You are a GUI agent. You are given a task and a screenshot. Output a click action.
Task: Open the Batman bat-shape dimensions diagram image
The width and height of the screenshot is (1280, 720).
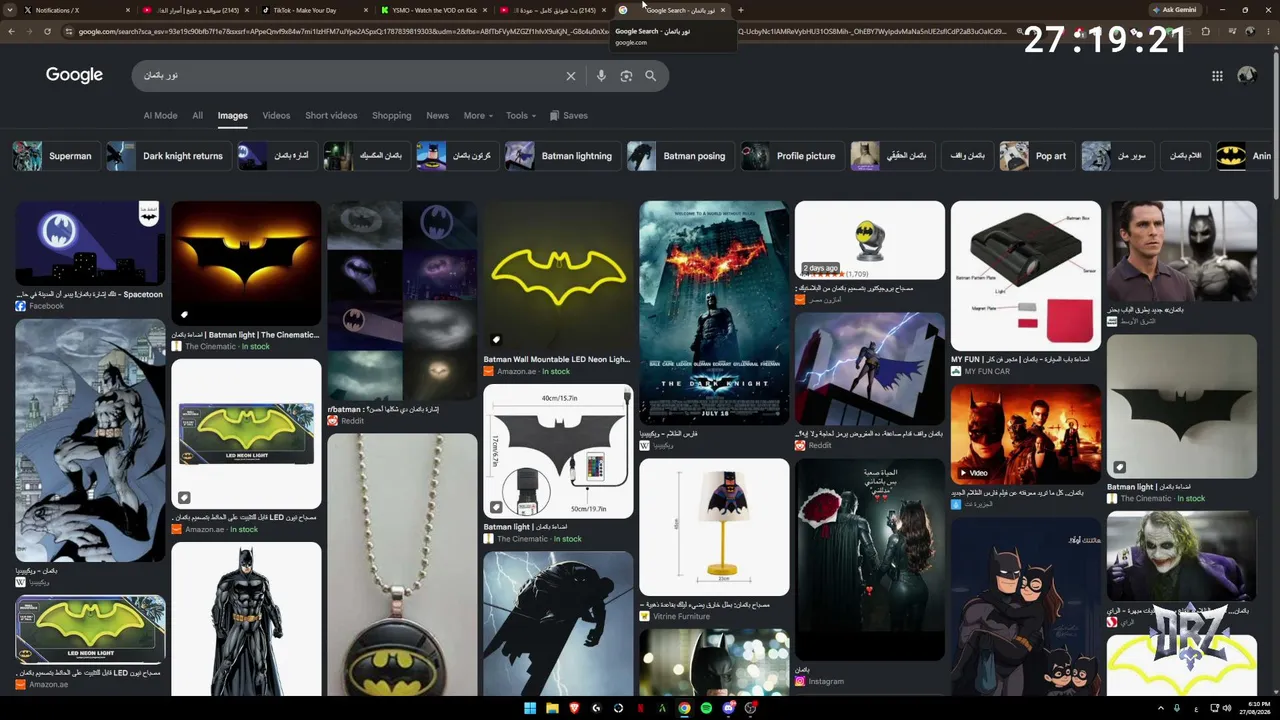pos(558,451)
